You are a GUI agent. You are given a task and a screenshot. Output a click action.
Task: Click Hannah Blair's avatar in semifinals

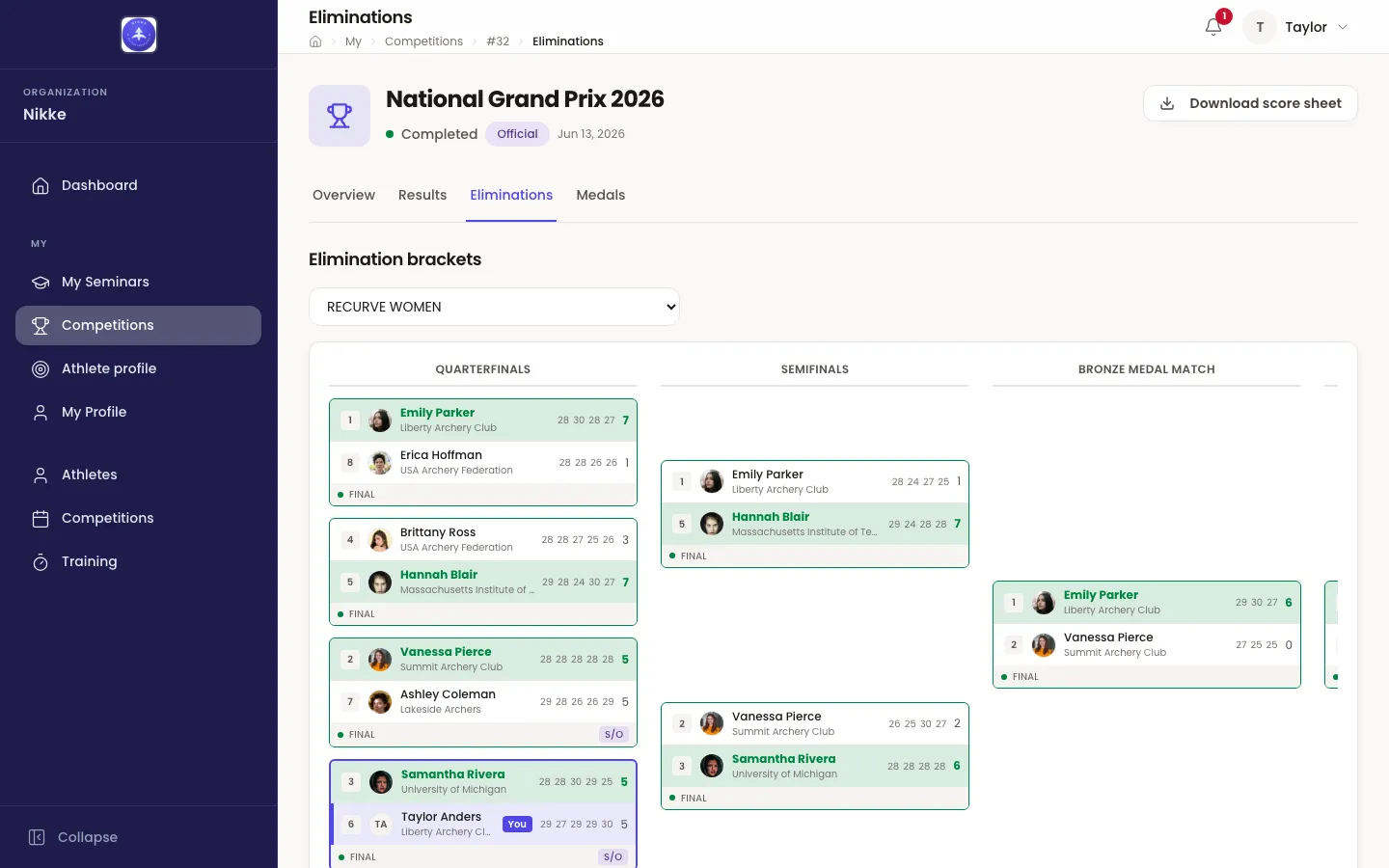712,524
